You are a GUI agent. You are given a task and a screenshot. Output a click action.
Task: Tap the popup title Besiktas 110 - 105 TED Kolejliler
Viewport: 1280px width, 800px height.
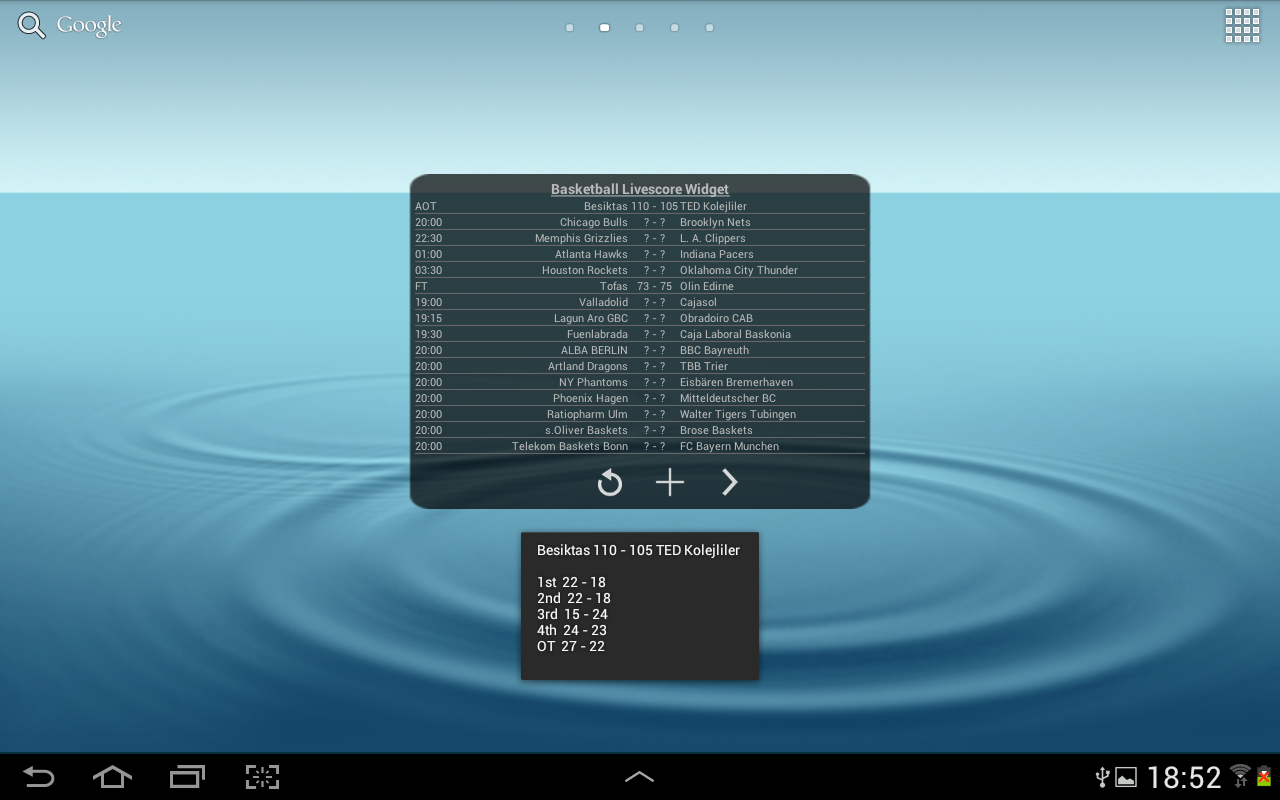[x=638, y=550]
